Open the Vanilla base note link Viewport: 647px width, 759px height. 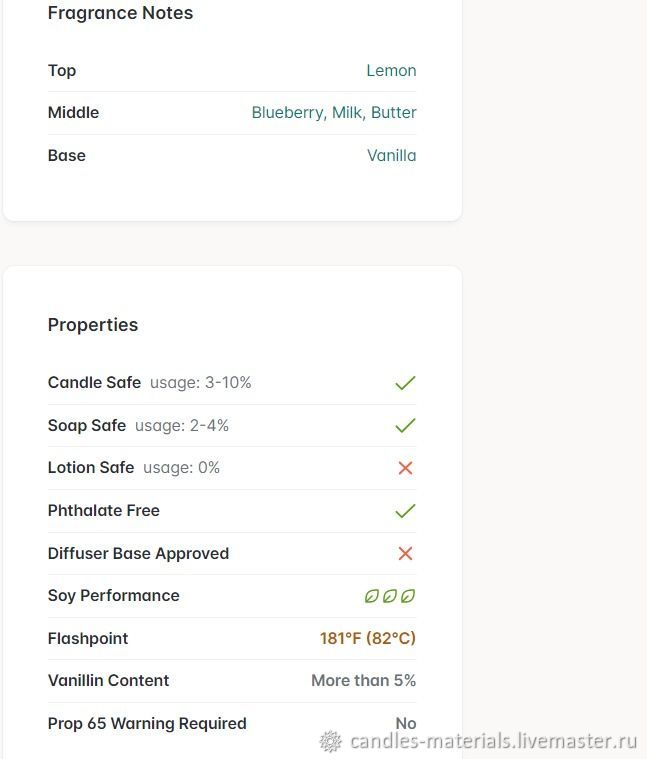(x=391, y=155)
